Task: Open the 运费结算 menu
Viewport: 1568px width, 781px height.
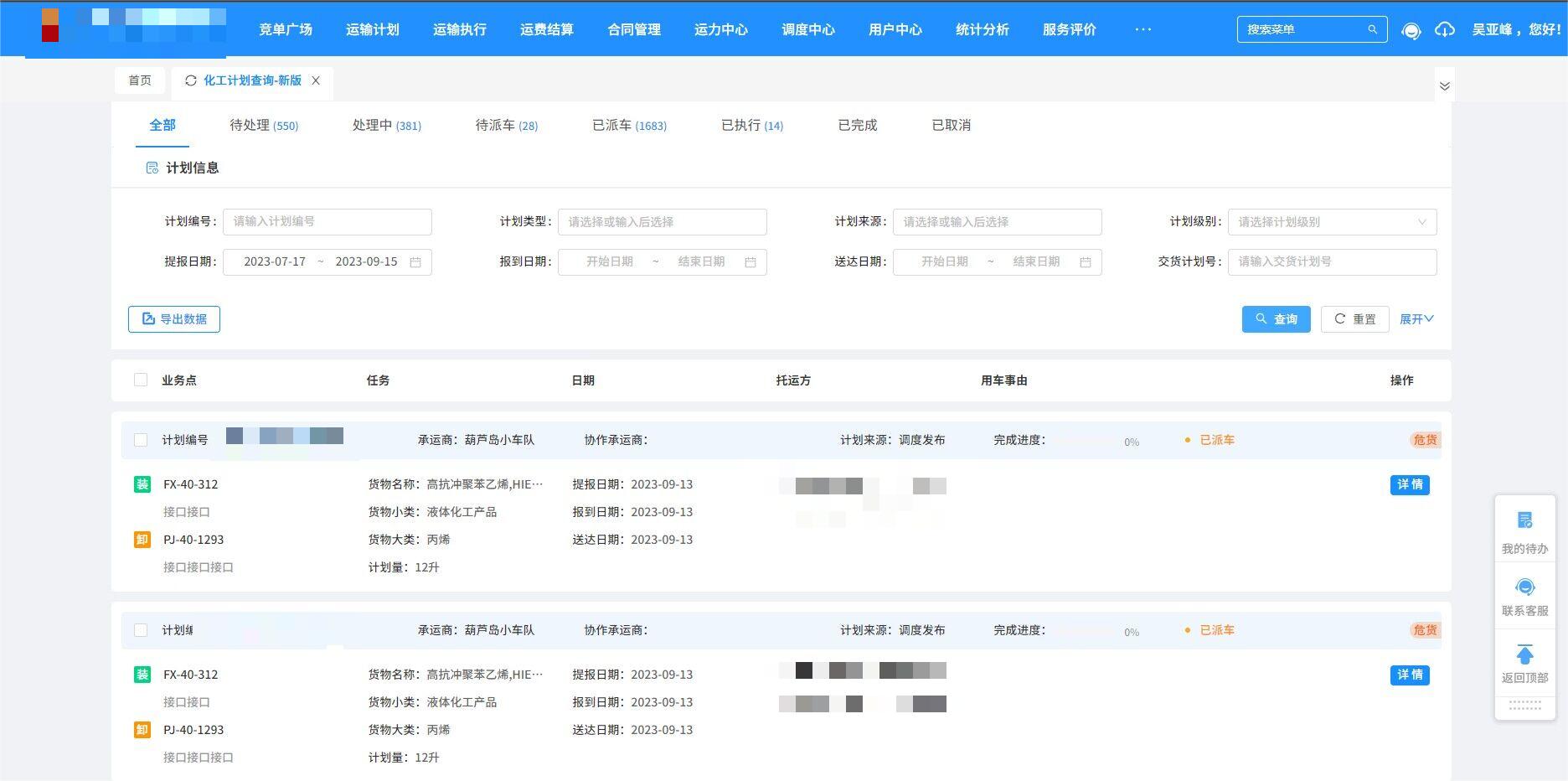Action: (547, 29)
